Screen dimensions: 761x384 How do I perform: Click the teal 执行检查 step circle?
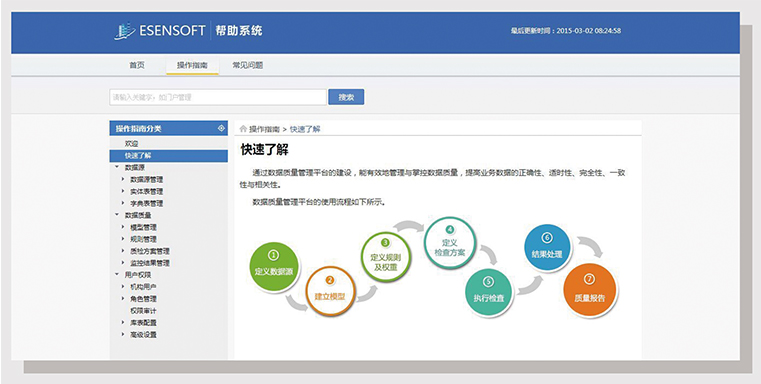coord(489,292)
